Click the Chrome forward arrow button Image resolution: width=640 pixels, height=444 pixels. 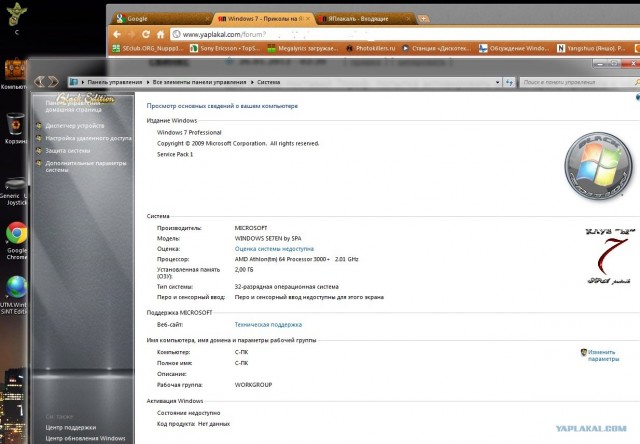click(131, 34)
